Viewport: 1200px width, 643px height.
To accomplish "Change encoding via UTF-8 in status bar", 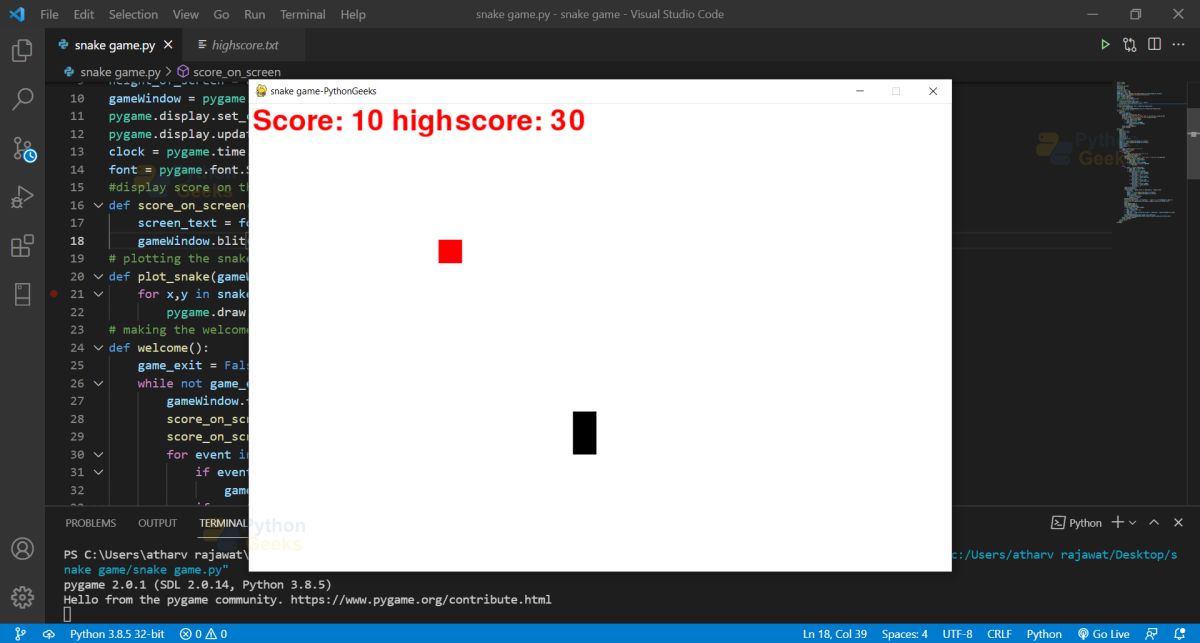I will pos(956,634).
